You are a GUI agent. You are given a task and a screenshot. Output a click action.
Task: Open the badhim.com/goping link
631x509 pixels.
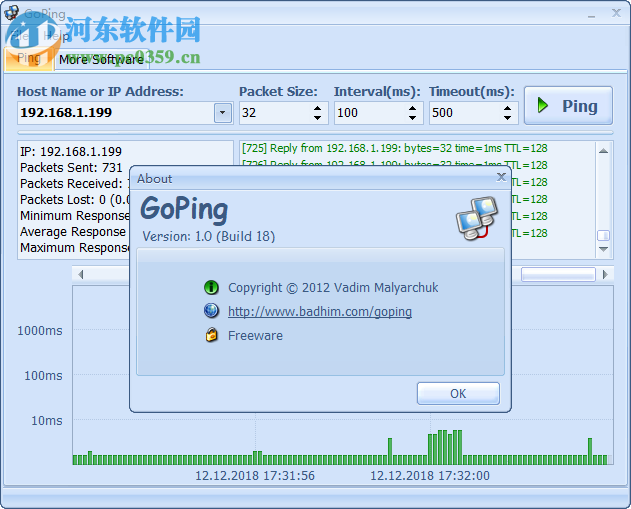click(320, 311)
